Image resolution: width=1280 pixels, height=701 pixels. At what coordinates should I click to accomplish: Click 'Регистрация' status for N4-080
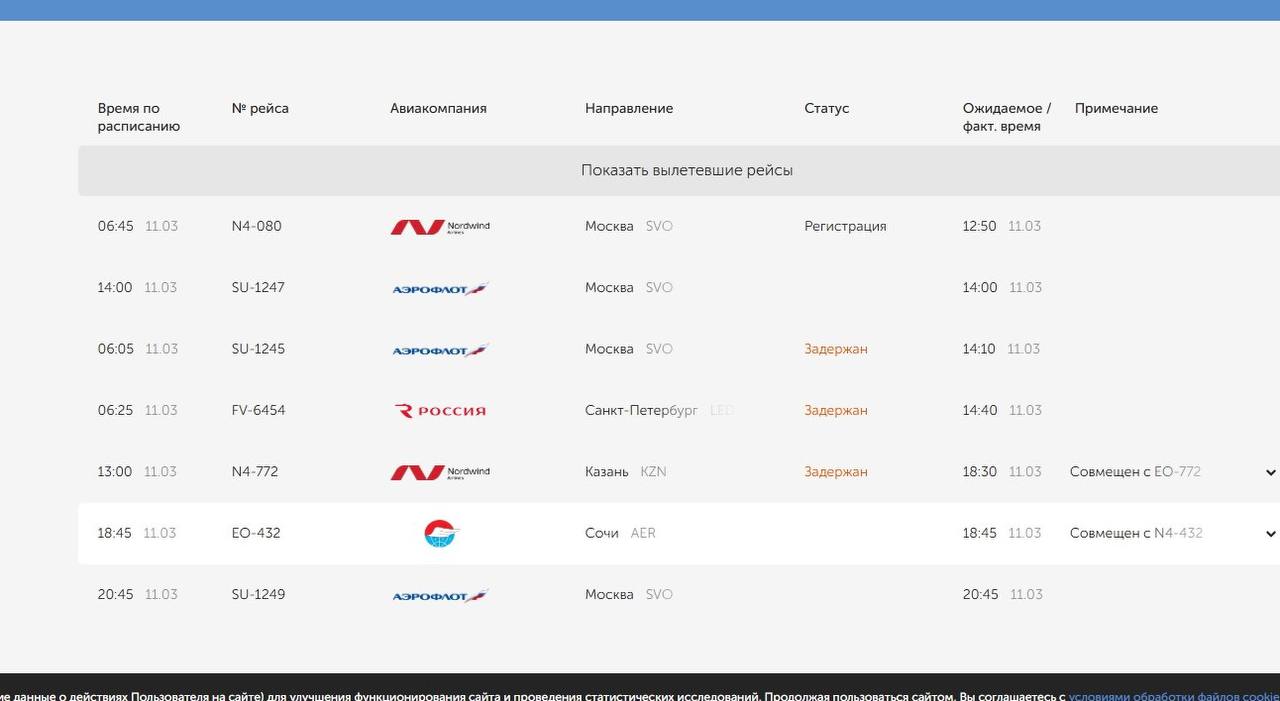point(845,226)
